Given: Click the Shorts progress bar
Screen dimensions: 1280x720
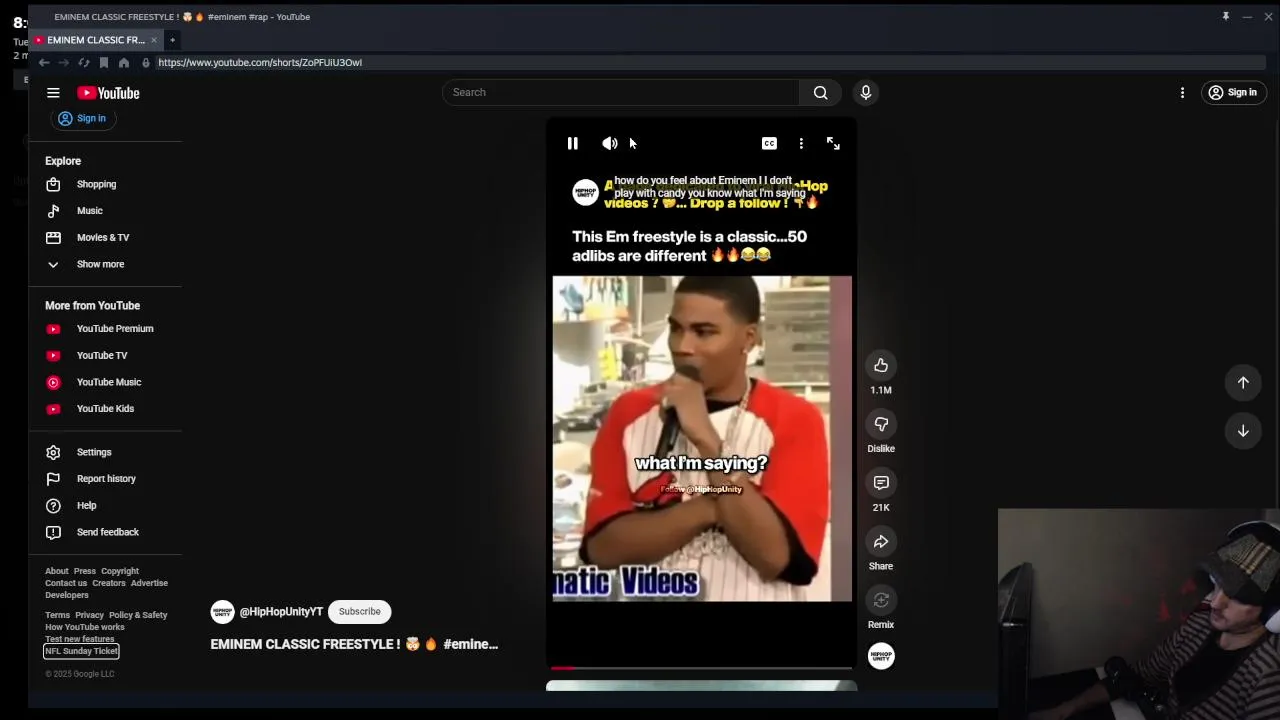Looking at the screenshot, I should tap(701, 667).
